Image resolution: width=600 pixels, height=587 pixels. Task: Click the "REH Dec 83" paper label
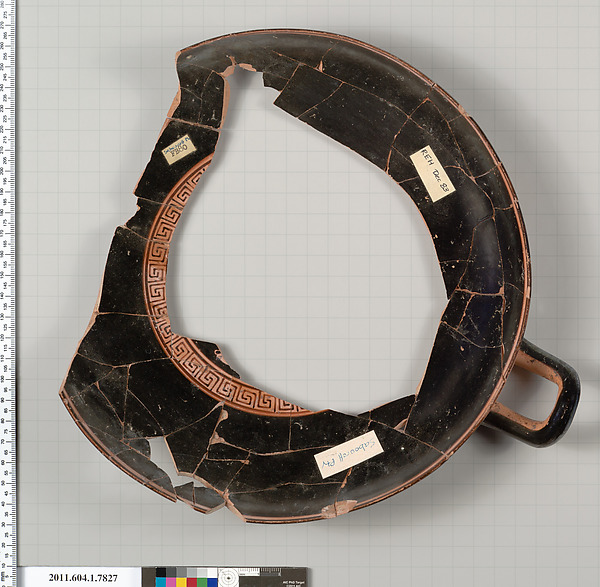click(433, 174)
